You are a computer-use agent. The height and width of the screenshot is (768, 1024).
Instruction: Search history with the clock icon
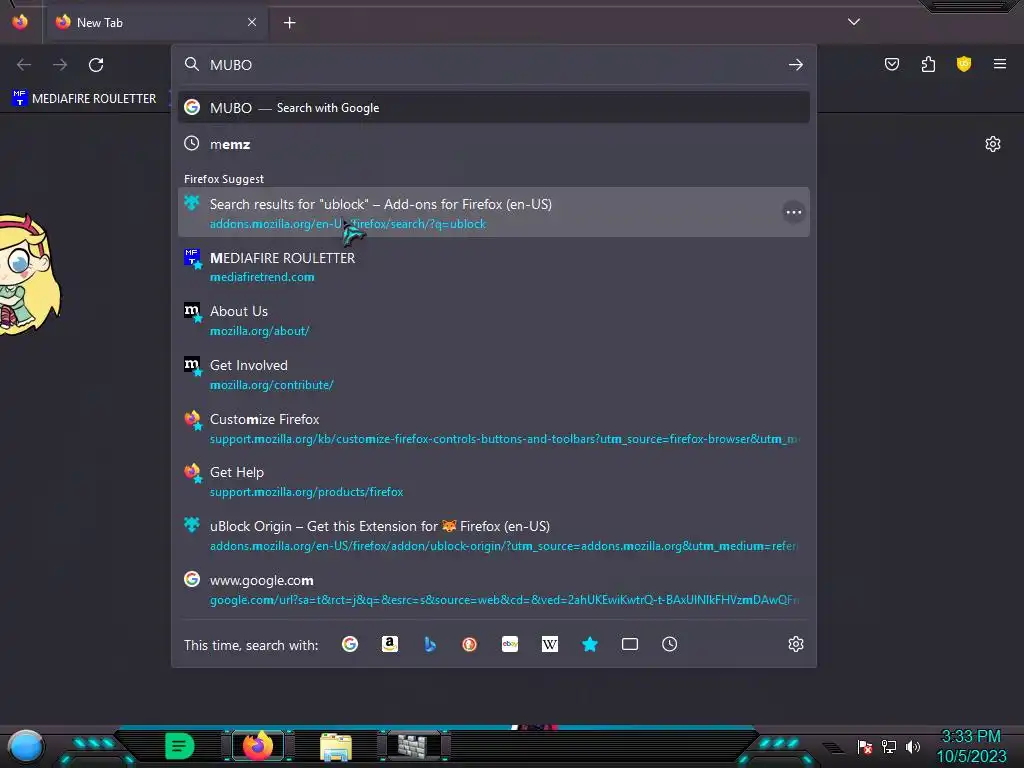[669, 645]
